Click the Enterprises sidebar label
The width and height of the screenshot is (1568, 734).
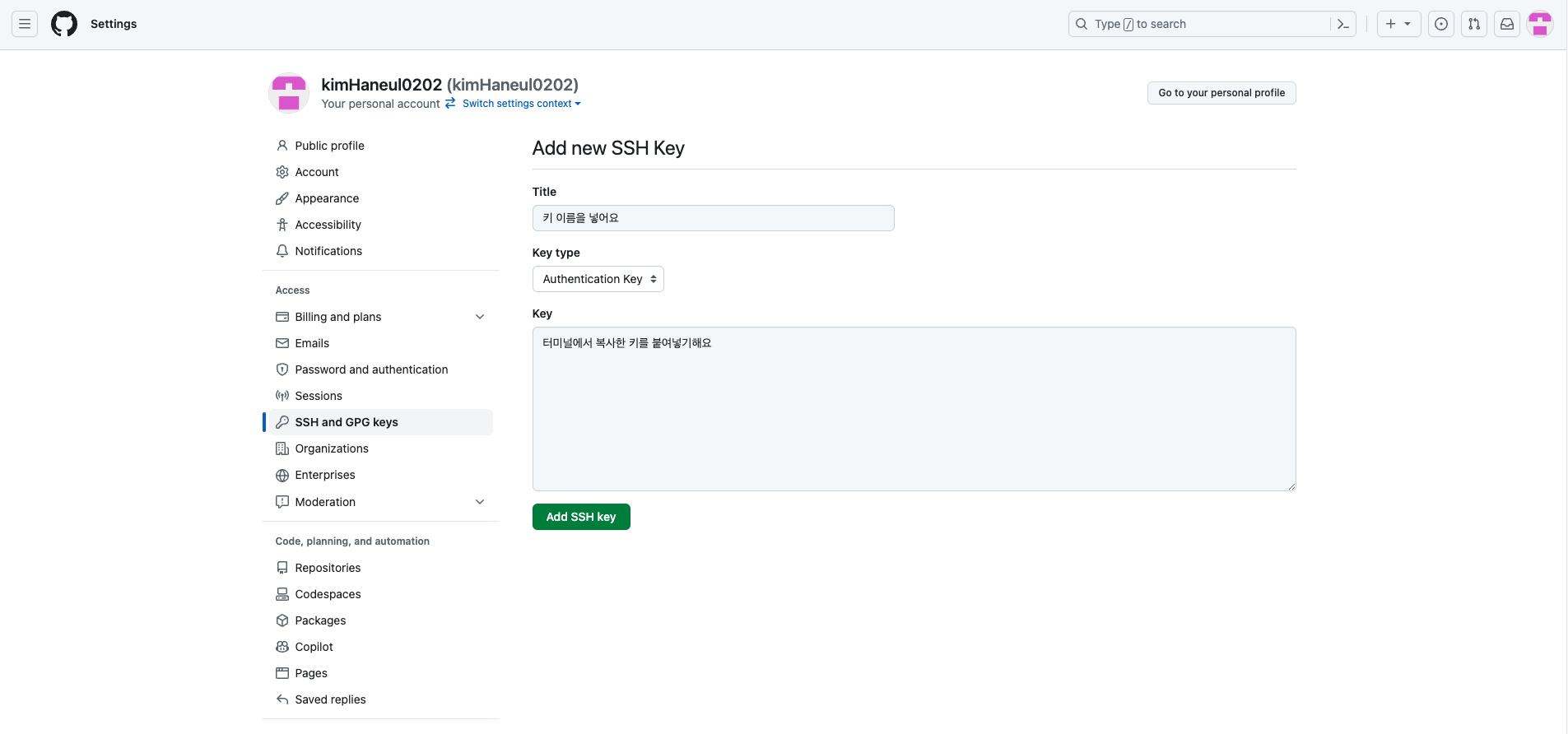(325, 475)
